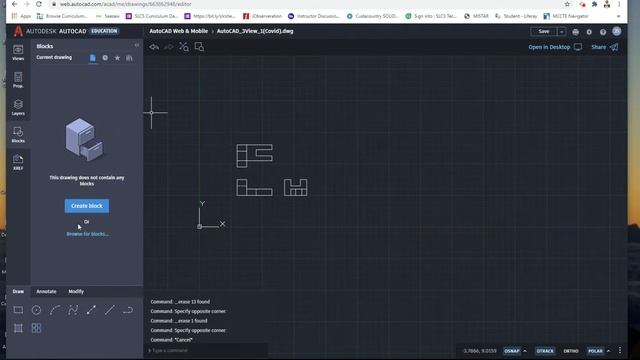This screenshot has height=360, width=640.
Task: Expand POLAR options arrow
Action: [609, 351]
